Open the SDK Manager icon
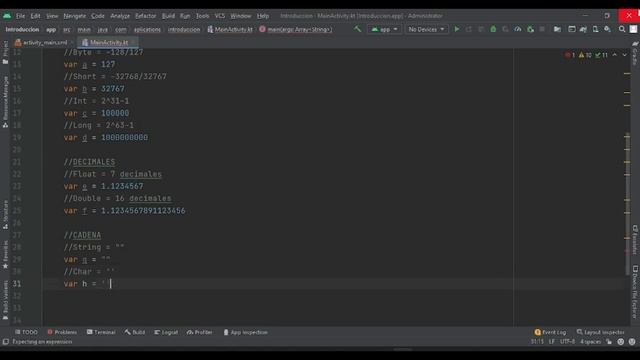 (x=607, y=29)
